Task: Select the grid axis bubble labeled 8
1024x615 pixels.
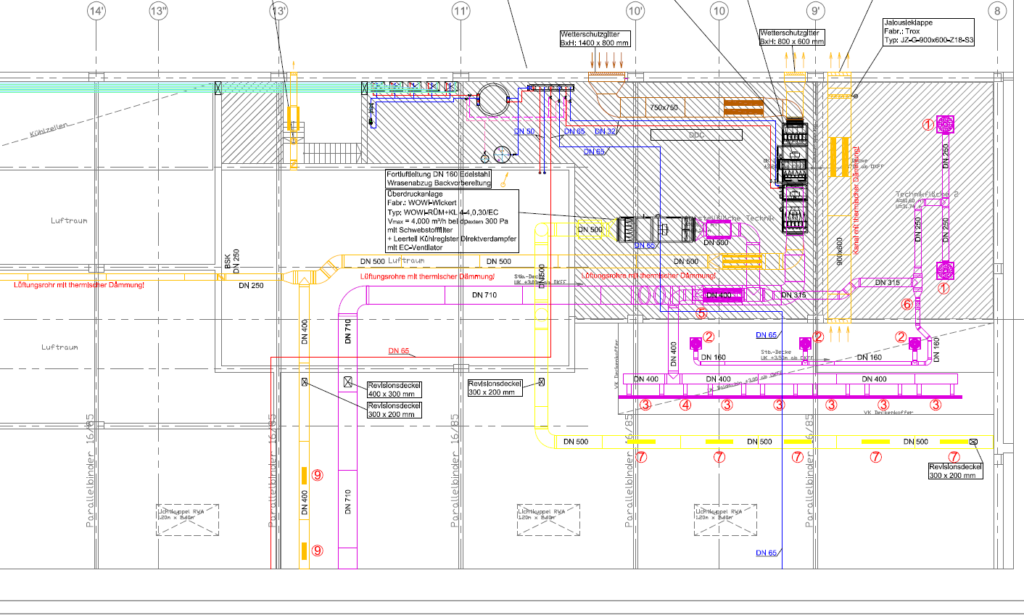Action: tap(996, 11)
